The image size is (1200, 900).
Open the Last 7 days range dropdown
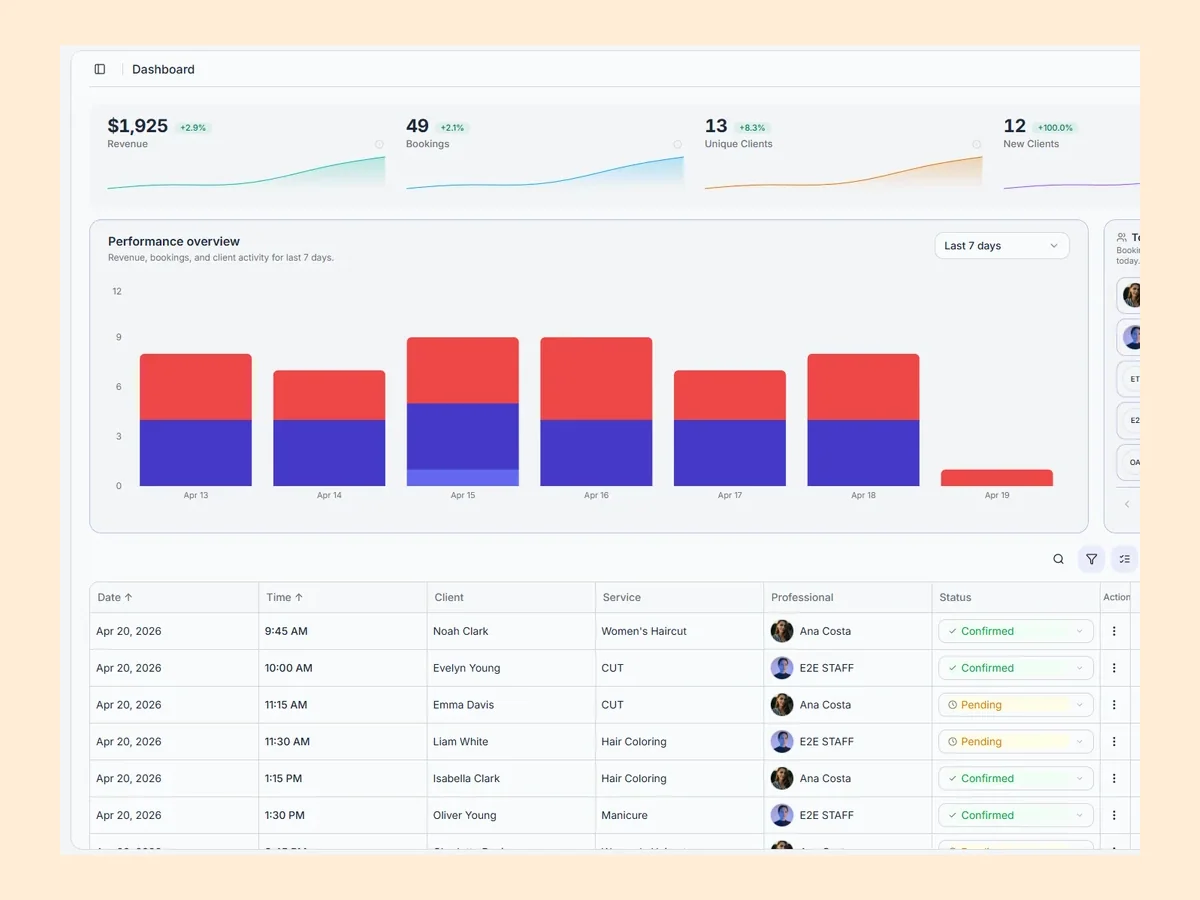click(1002, 246)
